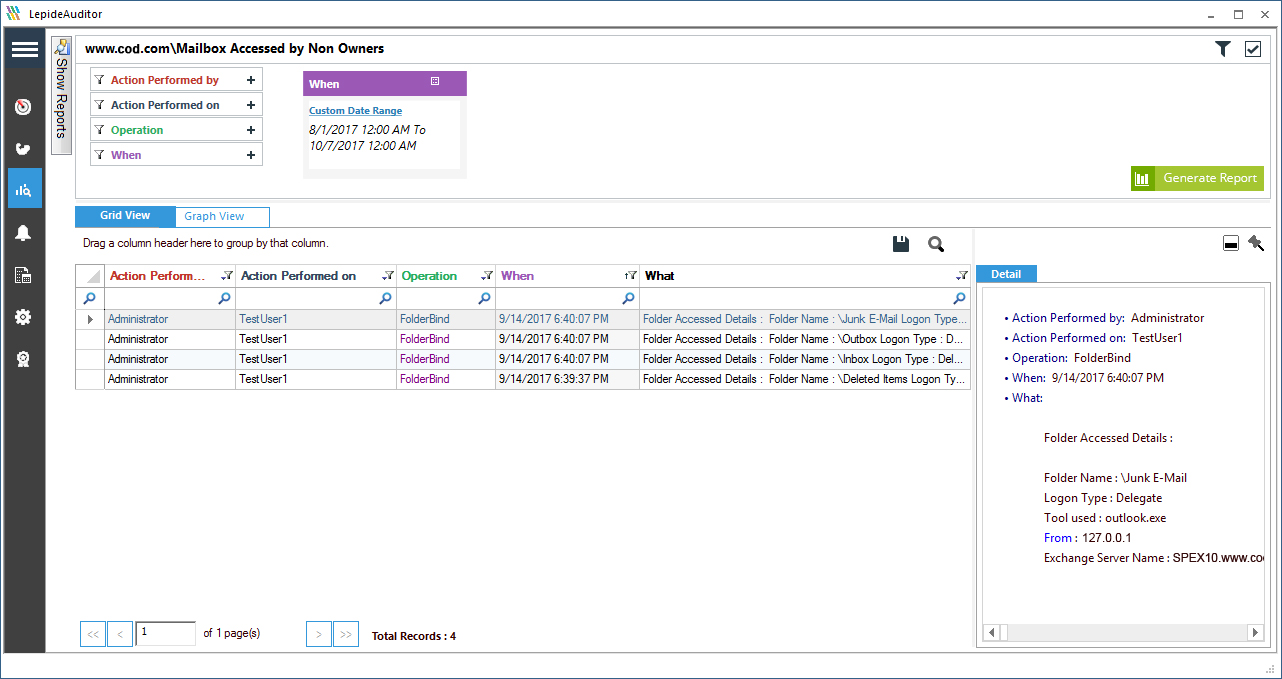Screen dimensions: 1282x679
Task: Click the Generate Report button
Action: (1197, 178)
